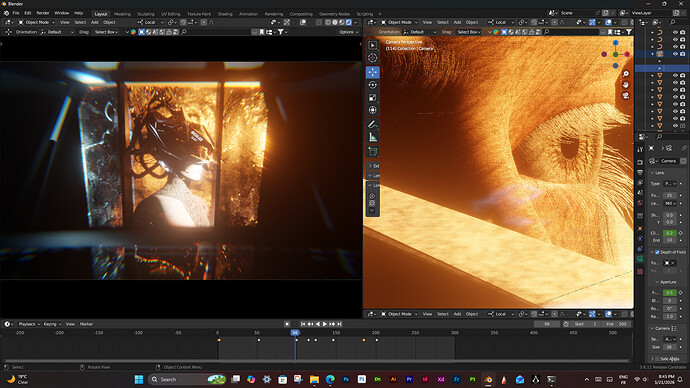This screenshot has height=388, width=690.
Task: Open Orientation Default dropdown in right viewport
Action: pos(420,32)
